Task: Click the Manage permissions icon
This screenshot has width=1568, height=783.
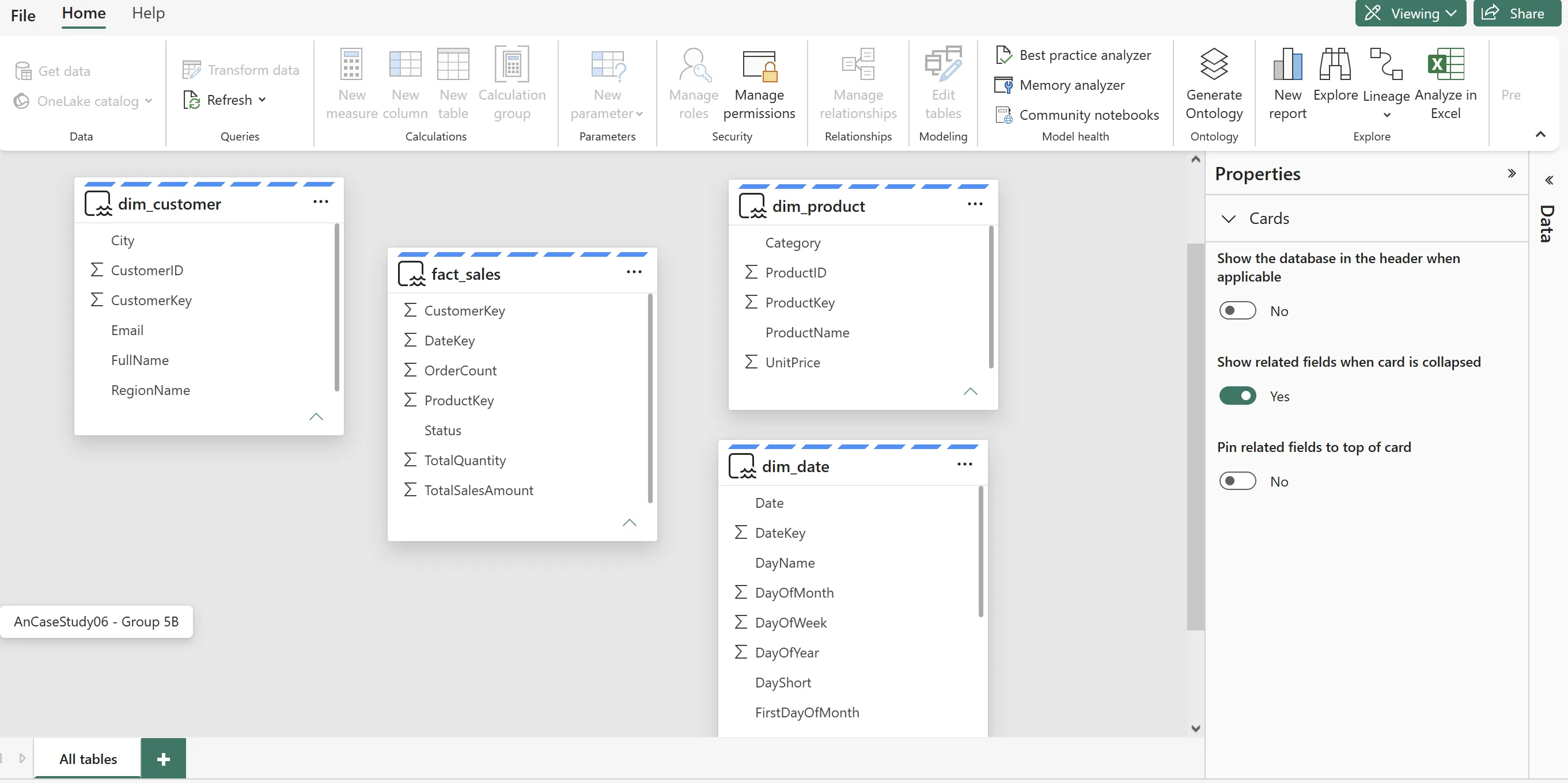Action: click(759, 66)
